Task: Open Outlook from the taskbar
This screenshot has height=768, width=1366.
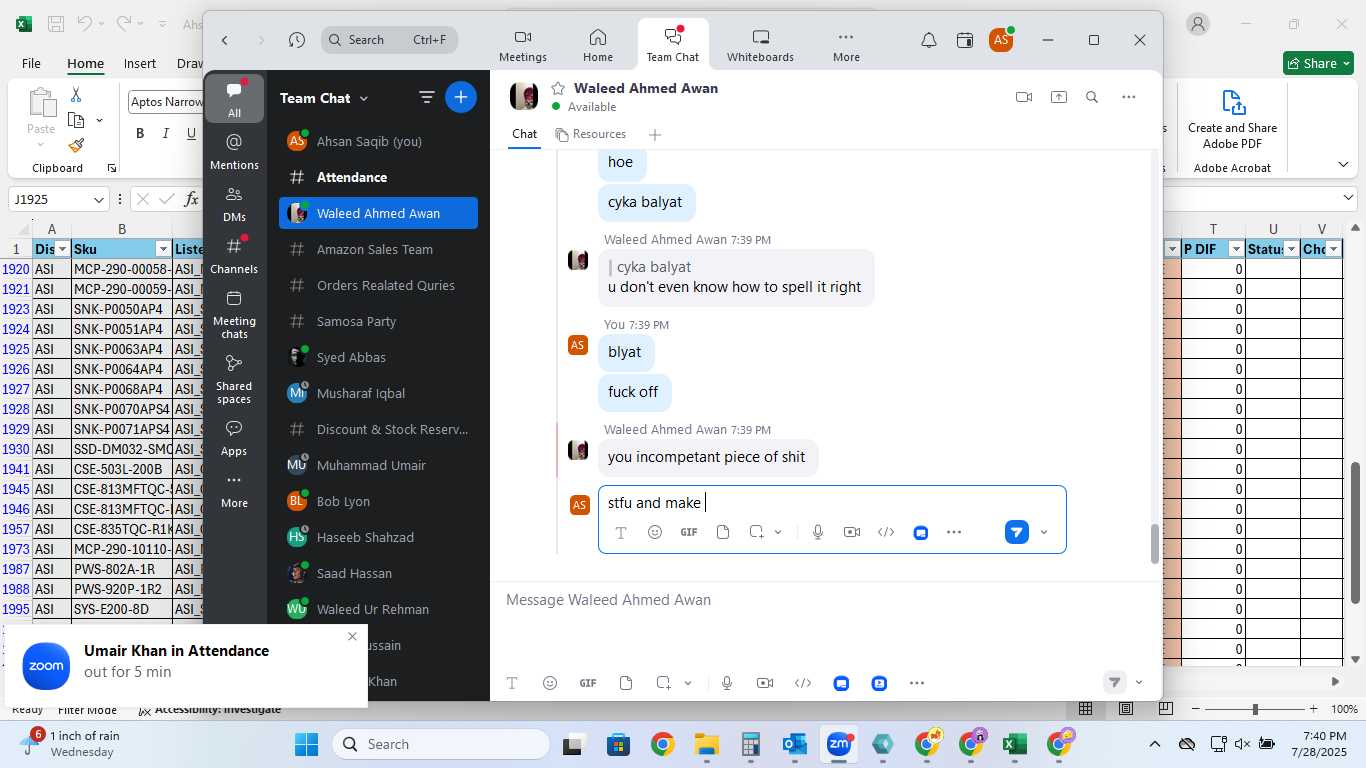Action: (795, 744)
